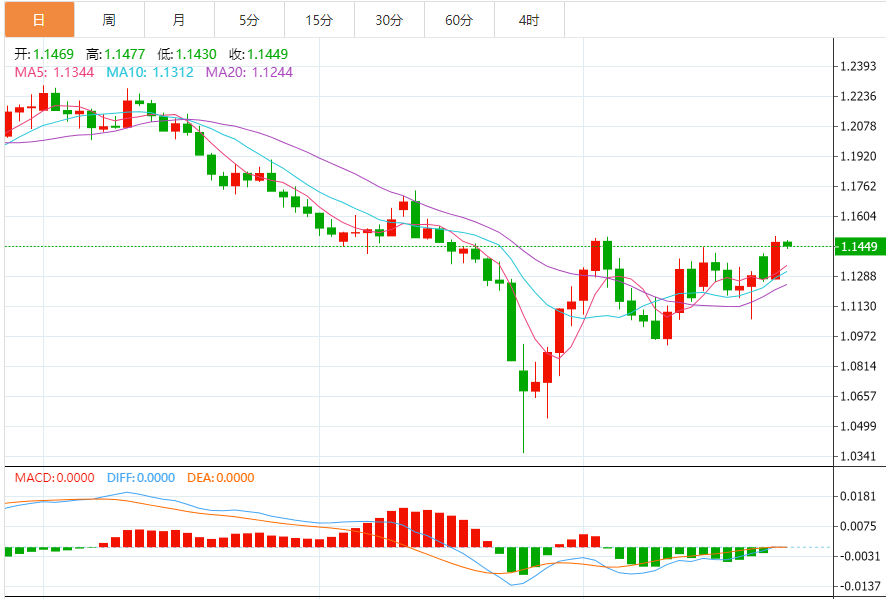This screenshot has height=599, width=886.
Task: Click the 1.0814 price axis label
Action: 858,367
